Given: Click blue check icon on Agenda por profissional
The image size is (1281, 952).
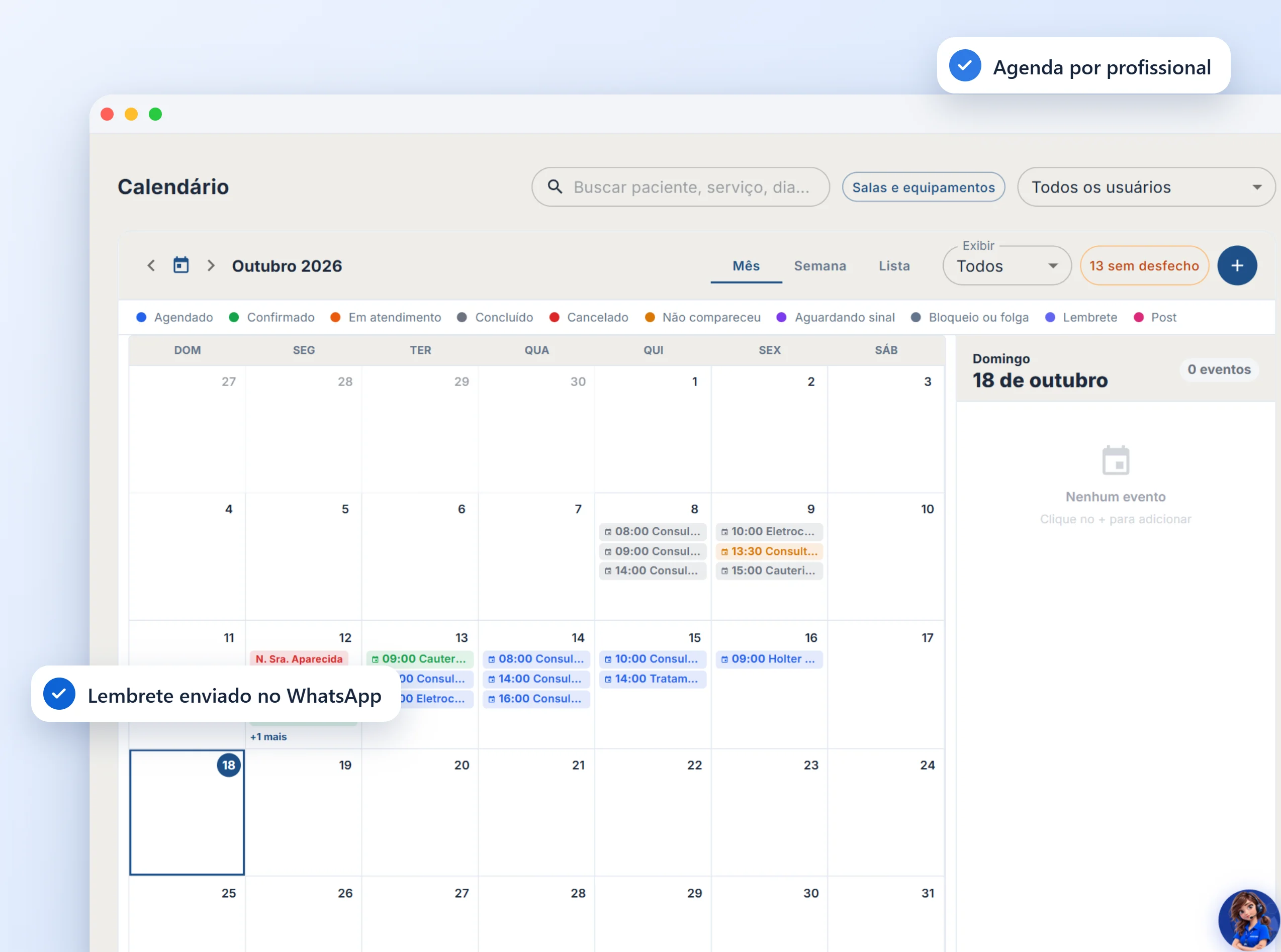Looking at the screenshot, I should coord(965,66).
